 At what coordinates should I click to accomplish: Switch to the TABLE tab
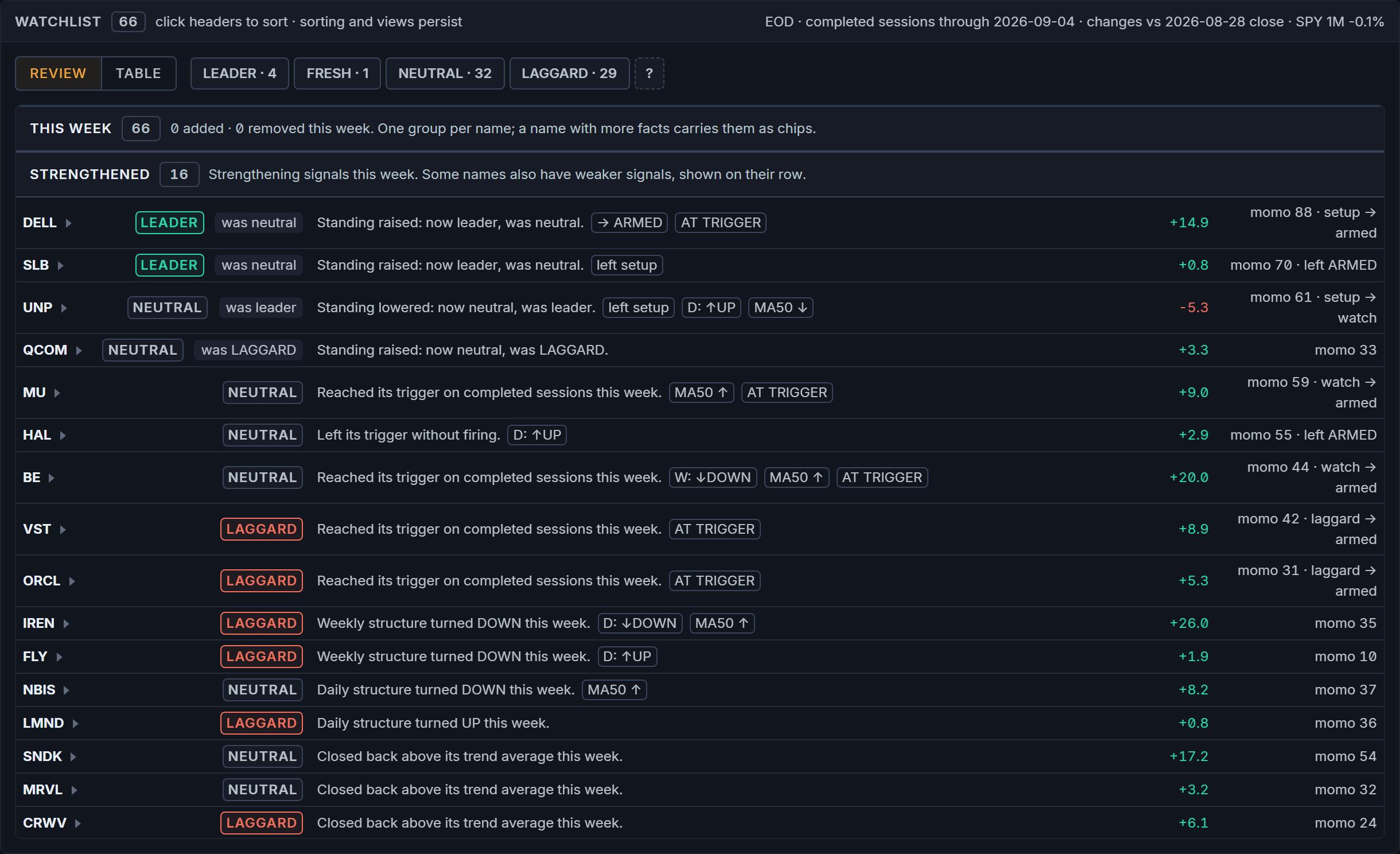[138, 73]
